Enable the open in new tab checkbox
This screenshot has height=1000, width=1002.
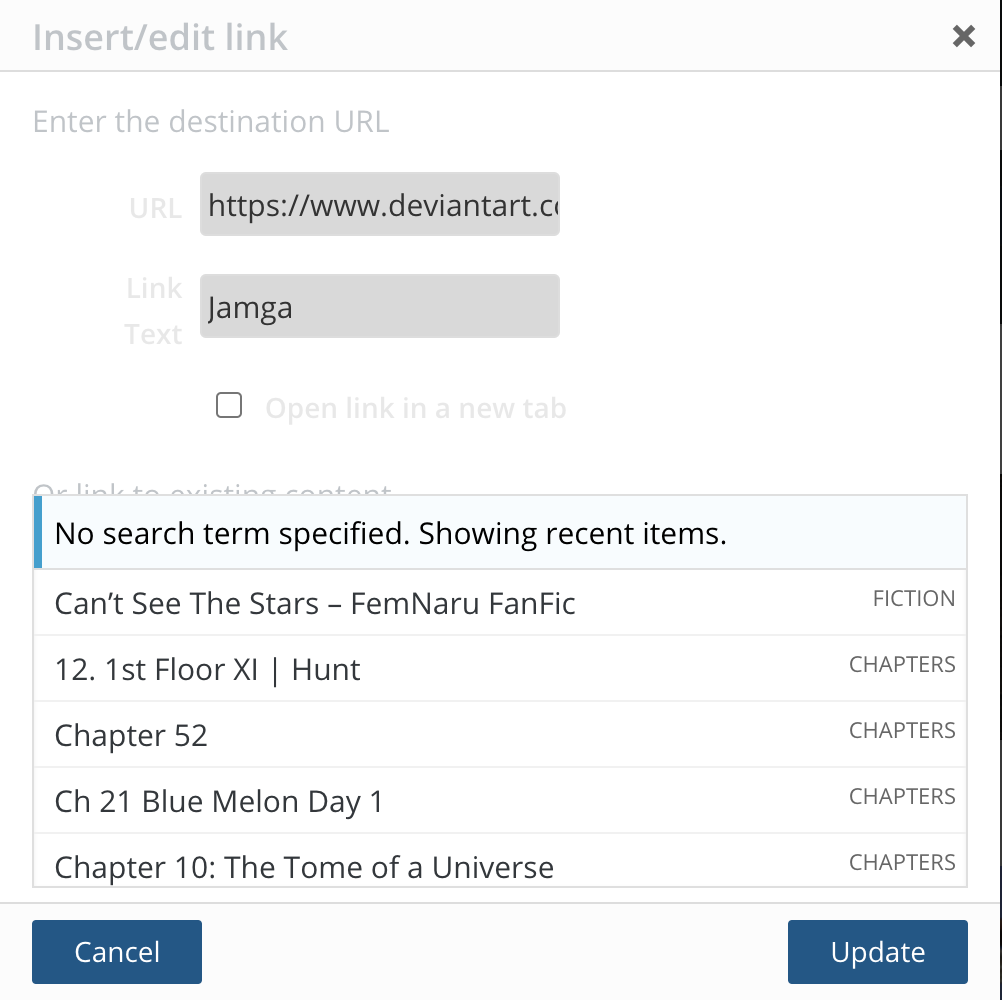[x=229, y=405]
